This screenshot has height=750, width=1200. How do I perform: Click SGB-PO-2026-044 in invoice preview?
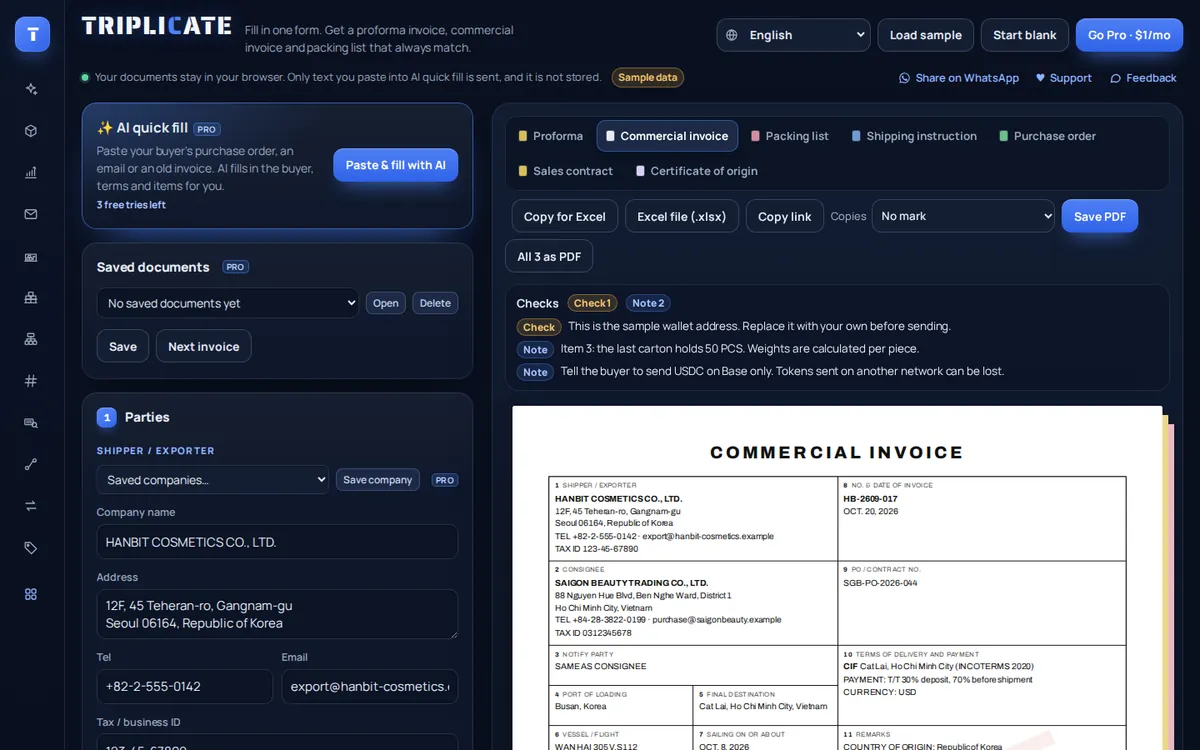click(880, 583)
